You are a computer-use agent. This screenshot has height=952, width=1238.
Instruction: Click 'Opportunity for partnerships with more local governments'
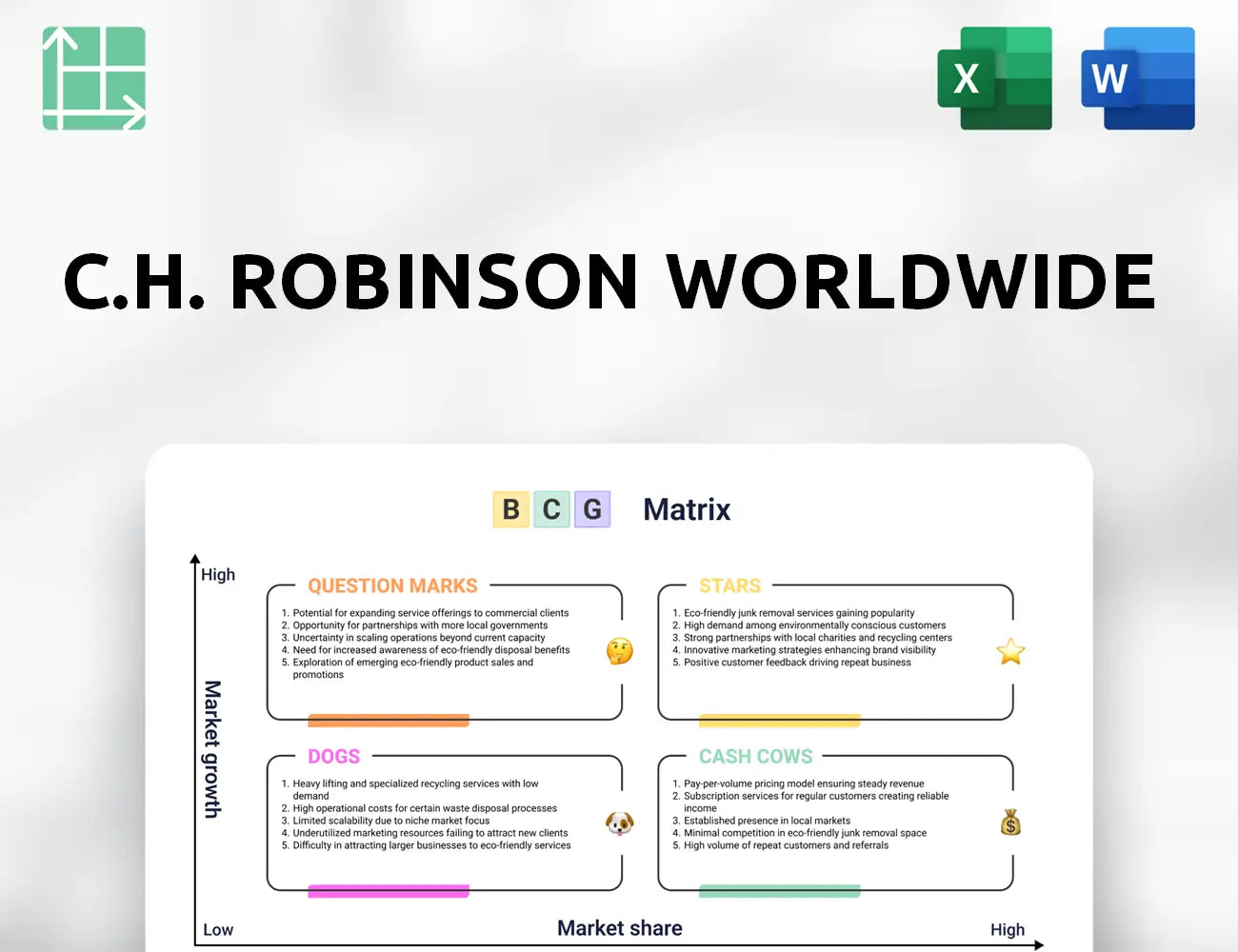point(420,625)
